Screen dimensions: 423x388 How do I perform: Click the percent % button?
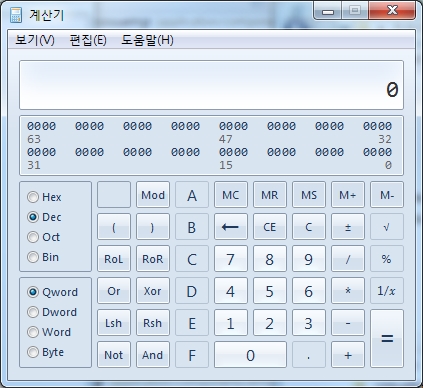[x=387, y=259]
